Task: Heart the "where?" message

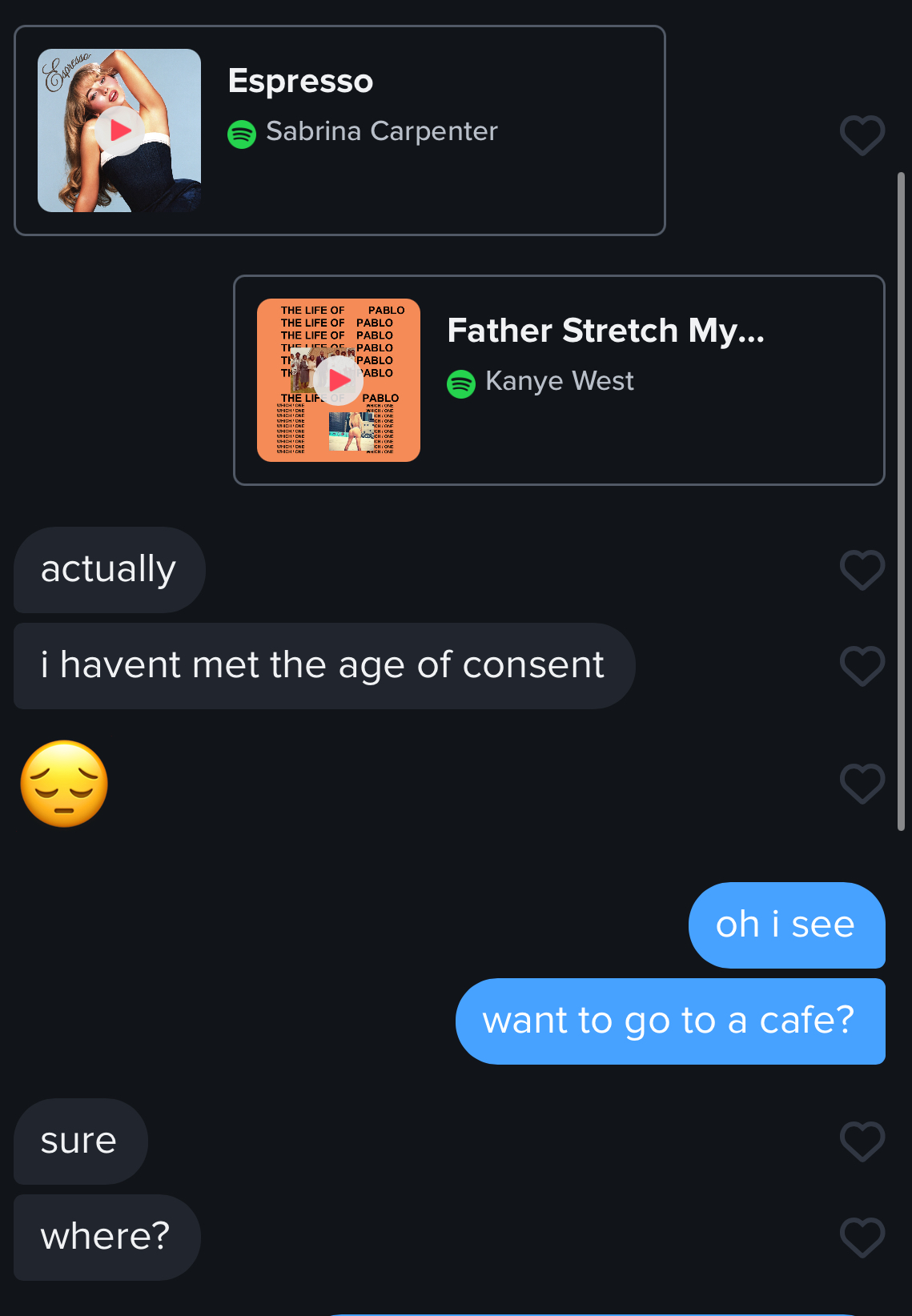Action: [862, 1237]
